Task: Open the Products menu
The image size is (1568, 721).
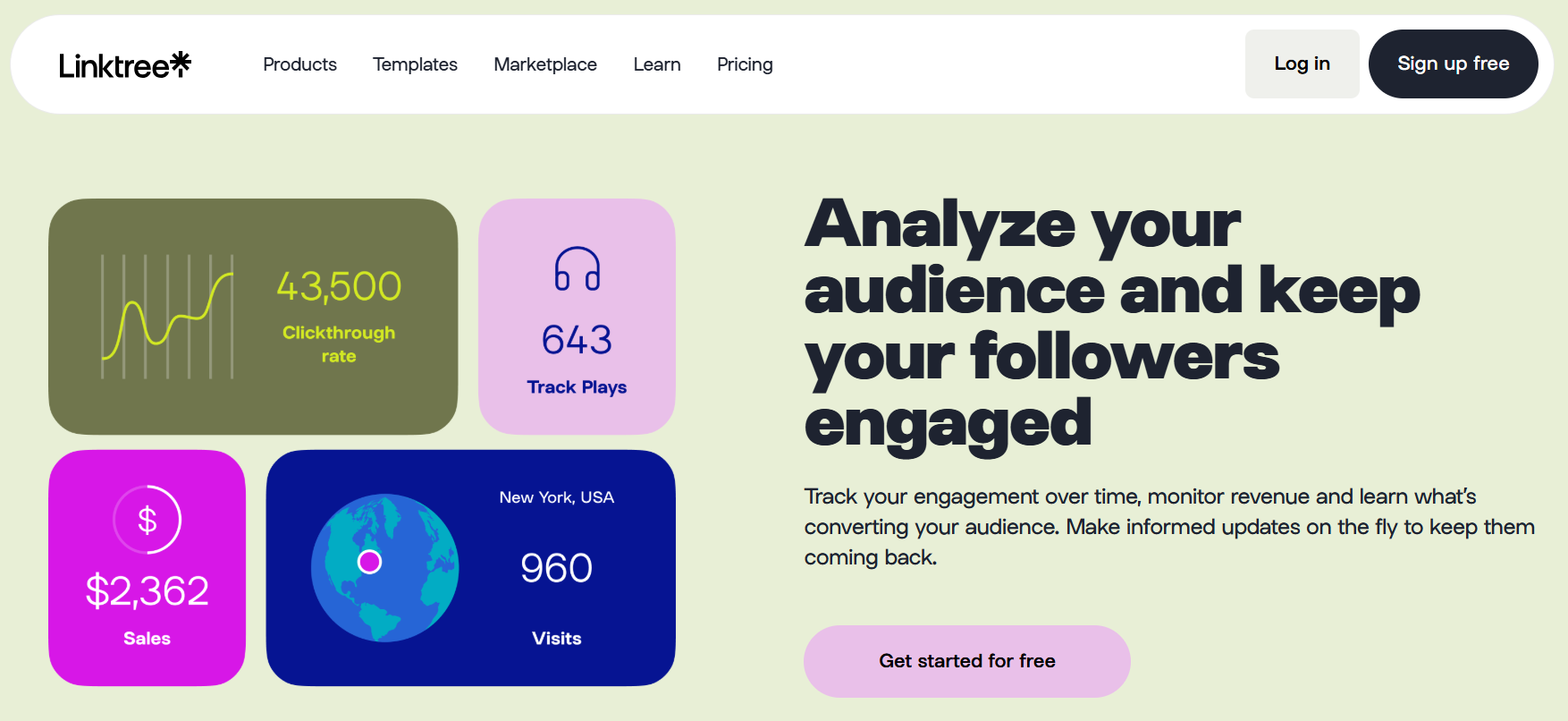Action: click(x=299, y=64)
